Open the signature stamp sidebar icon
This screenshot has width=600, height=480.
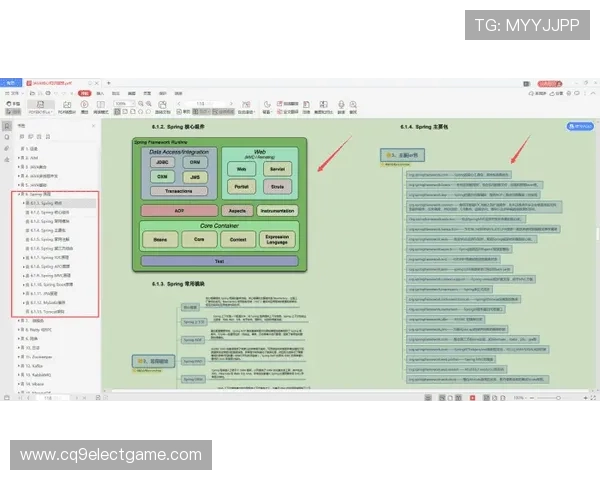[x=7, y=160]
